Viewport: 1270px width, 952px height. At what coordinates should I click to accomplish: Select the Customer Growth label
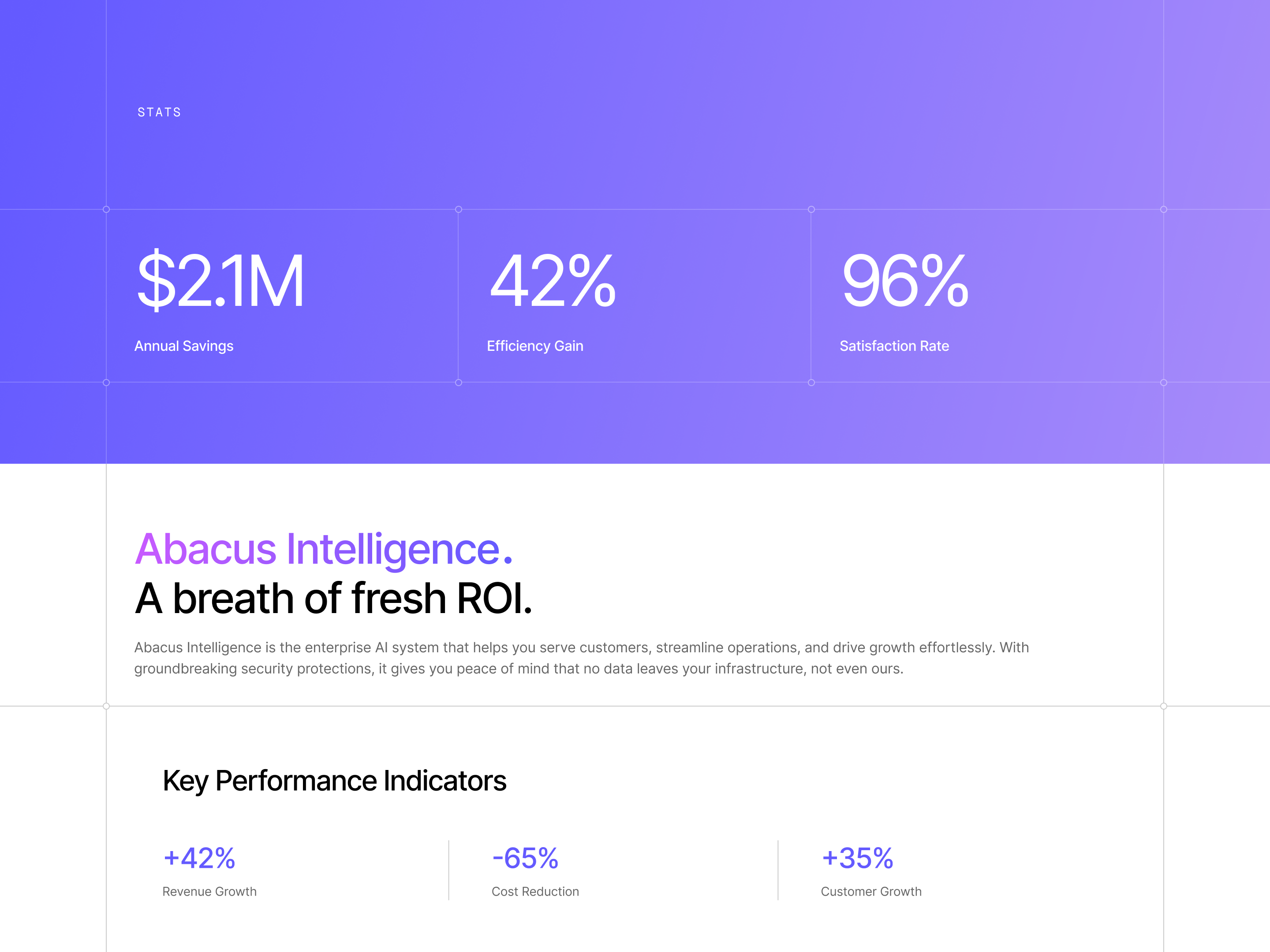(x=871, y=892)
